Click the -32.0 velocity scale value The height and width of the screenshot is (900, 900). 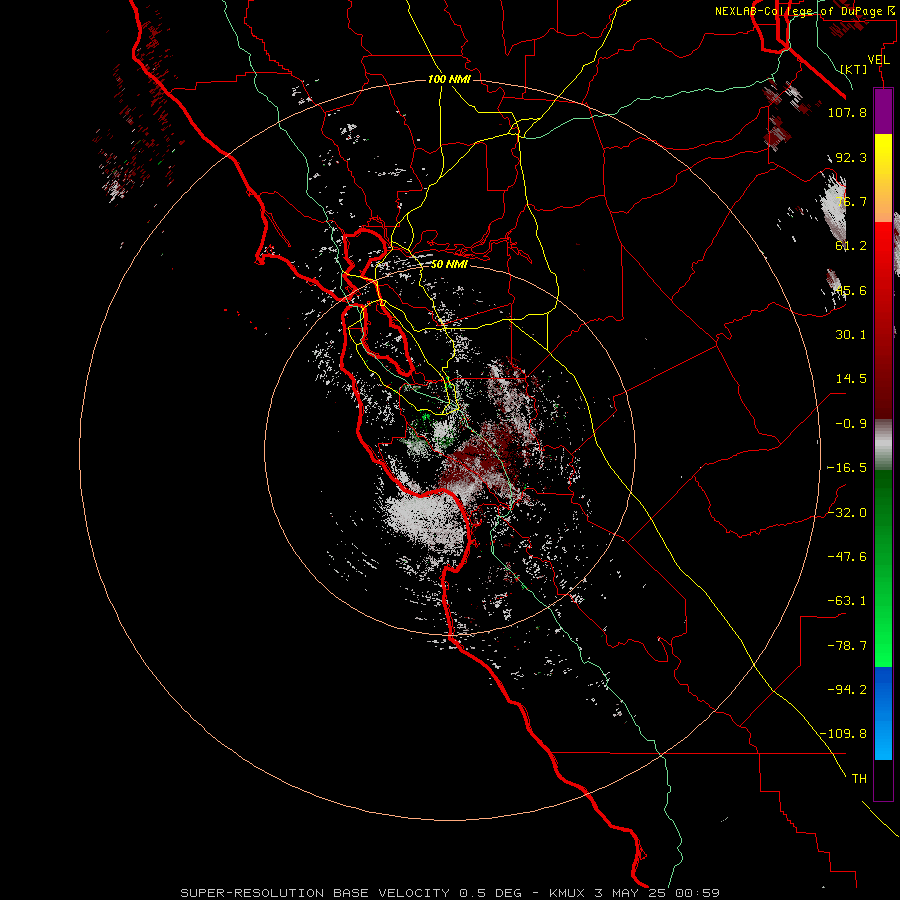pos(847,513)
